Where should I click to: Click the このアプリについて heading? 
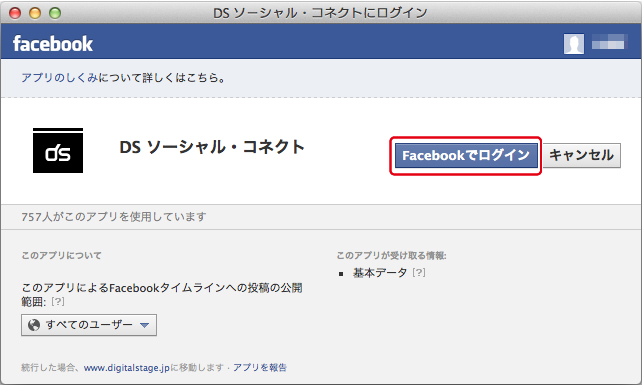pos(62,255)
